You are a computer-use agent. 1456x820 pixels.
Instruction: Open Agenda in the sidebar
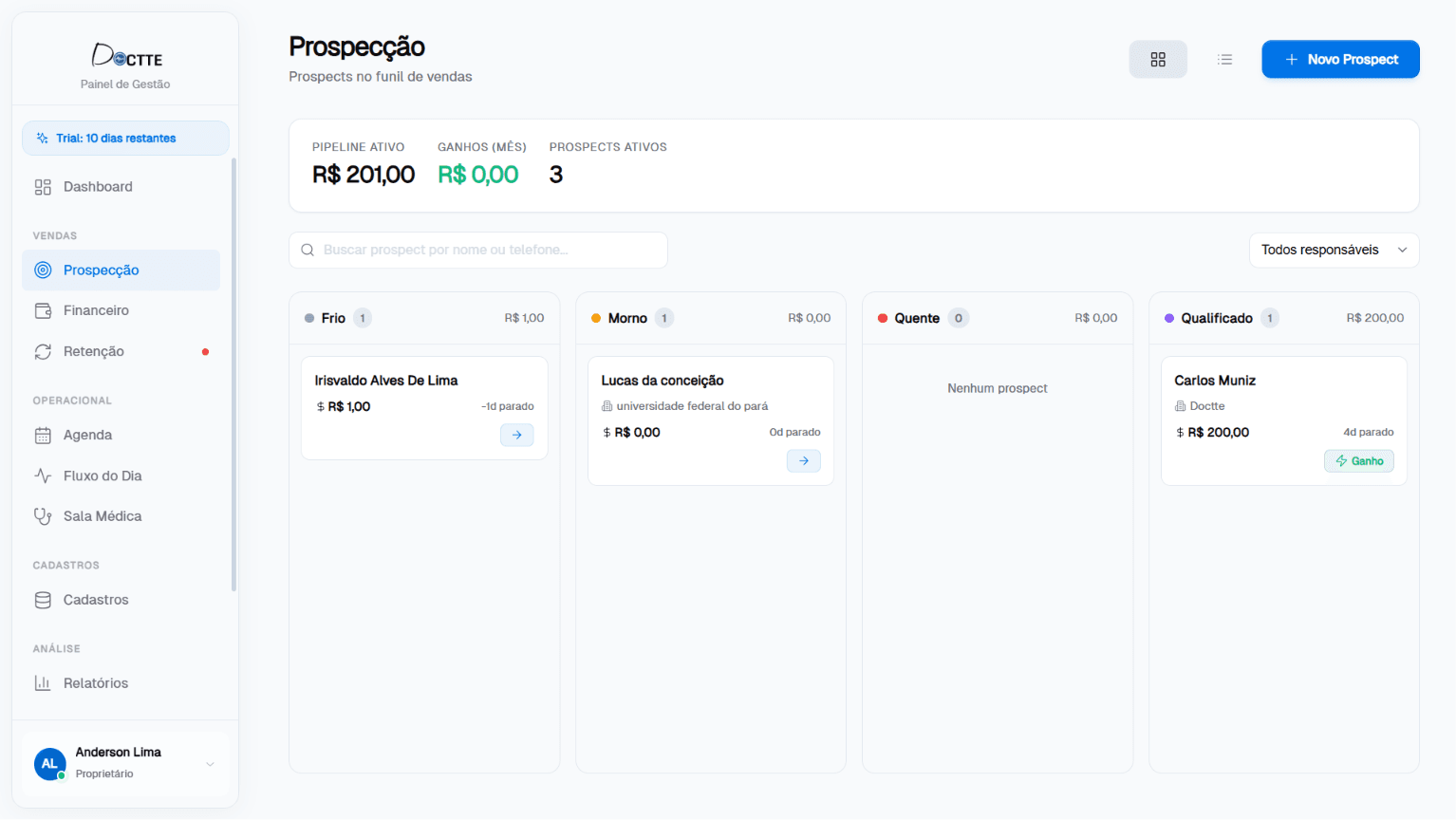[x=121, y=435]
